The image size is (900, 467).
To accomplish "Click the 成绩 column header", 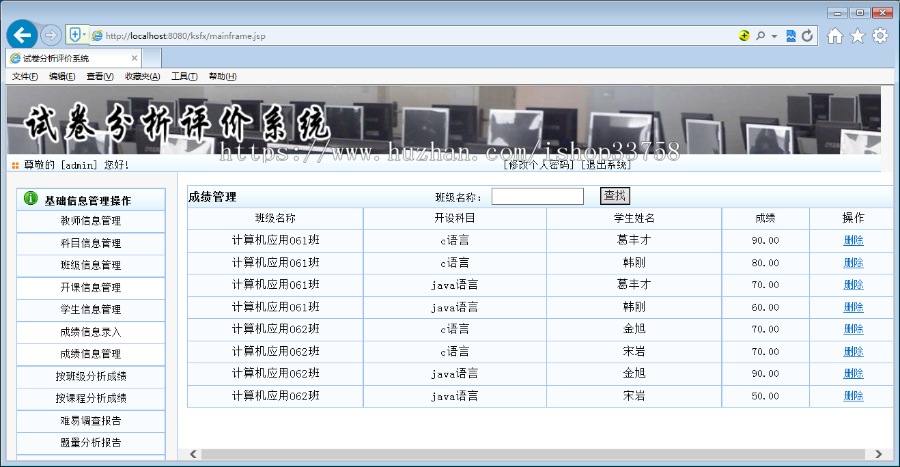I will click(766, 218).
